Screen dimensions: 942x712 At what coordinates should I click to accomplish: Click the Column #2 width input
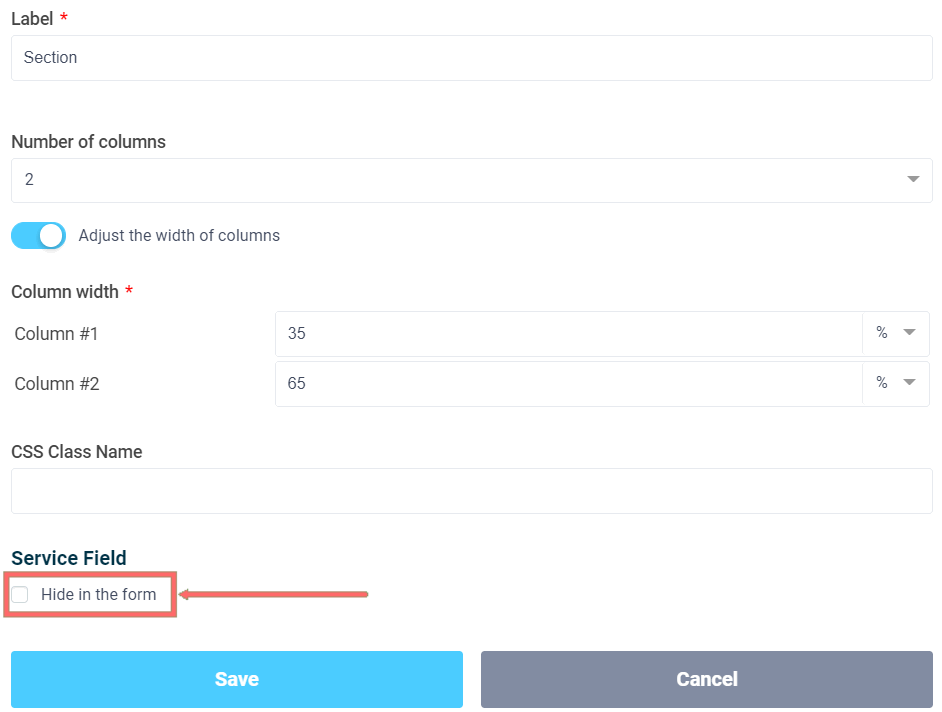pyautogui.click(x=568, y=384)
